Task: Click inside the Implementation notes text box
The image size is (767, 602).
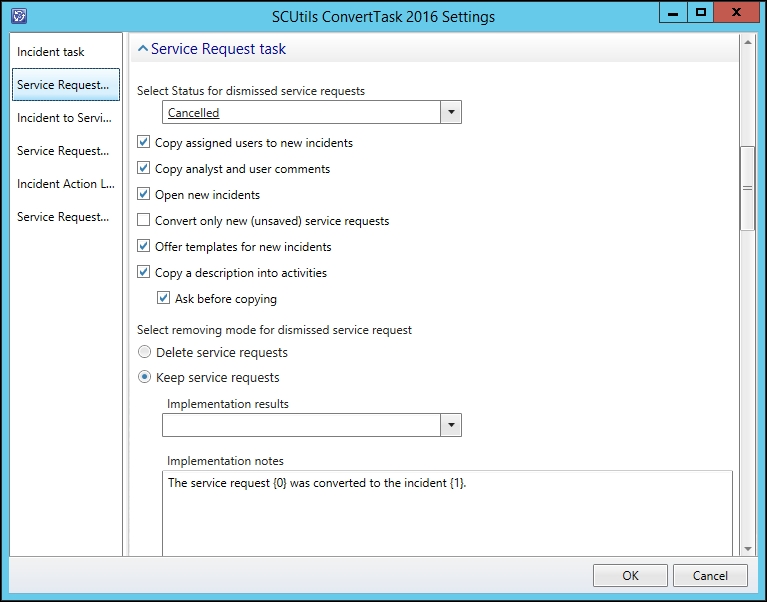Action: tap(447, 513)
